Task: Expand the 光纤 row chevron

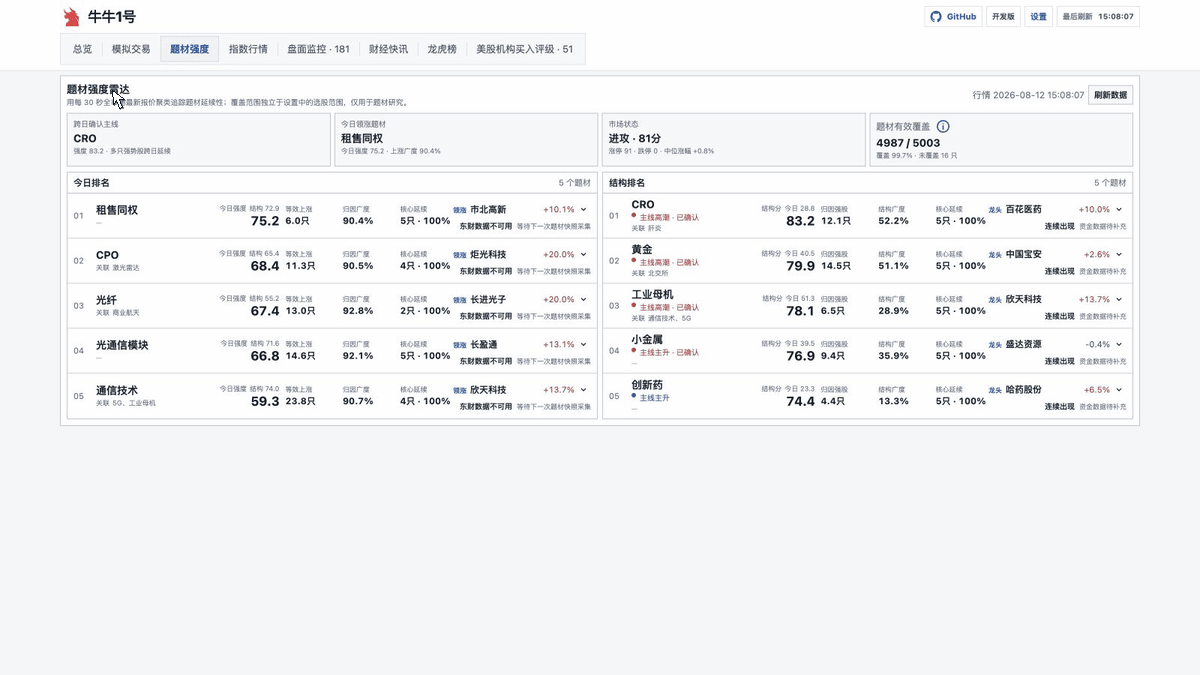Action: coord(584,300)
